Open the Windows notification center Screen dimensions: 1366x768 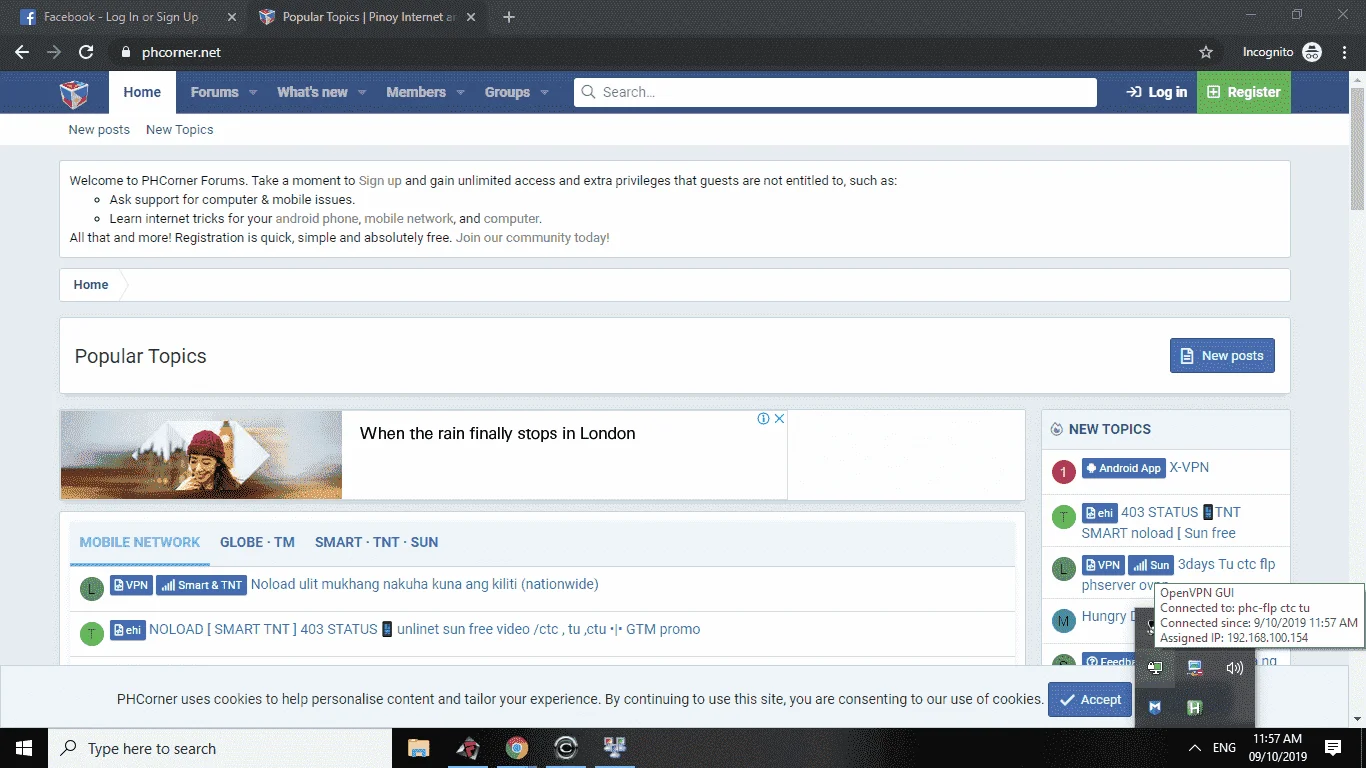click(x=1333, y=748)
